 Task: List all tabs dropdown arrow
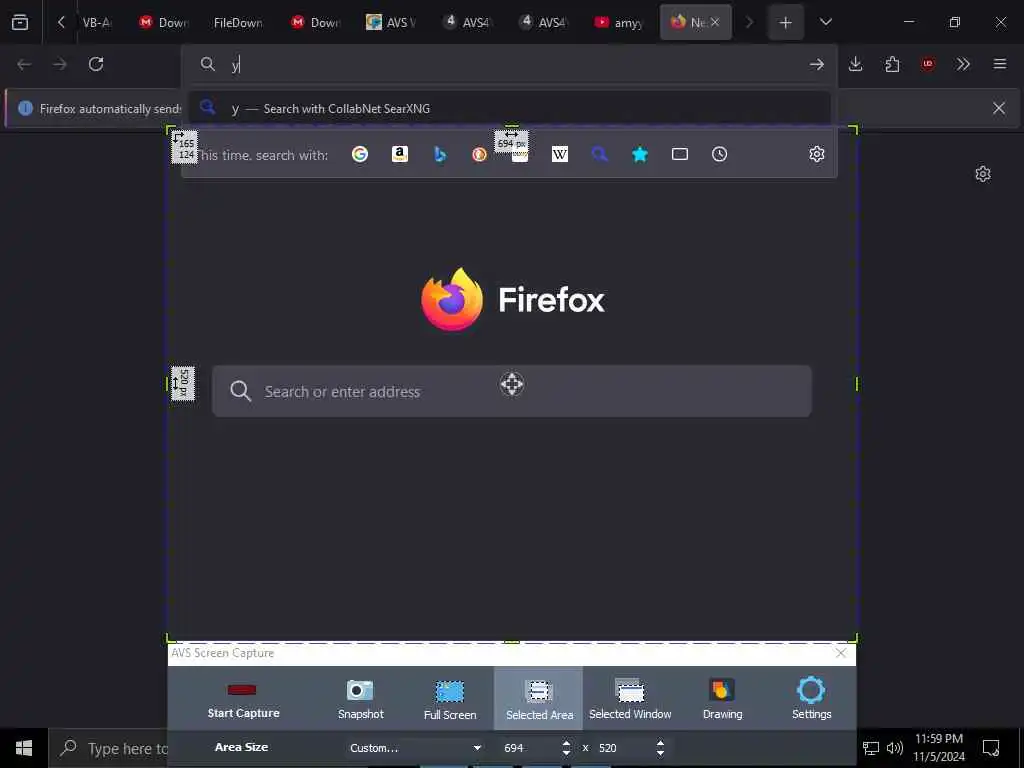point(825,22)
